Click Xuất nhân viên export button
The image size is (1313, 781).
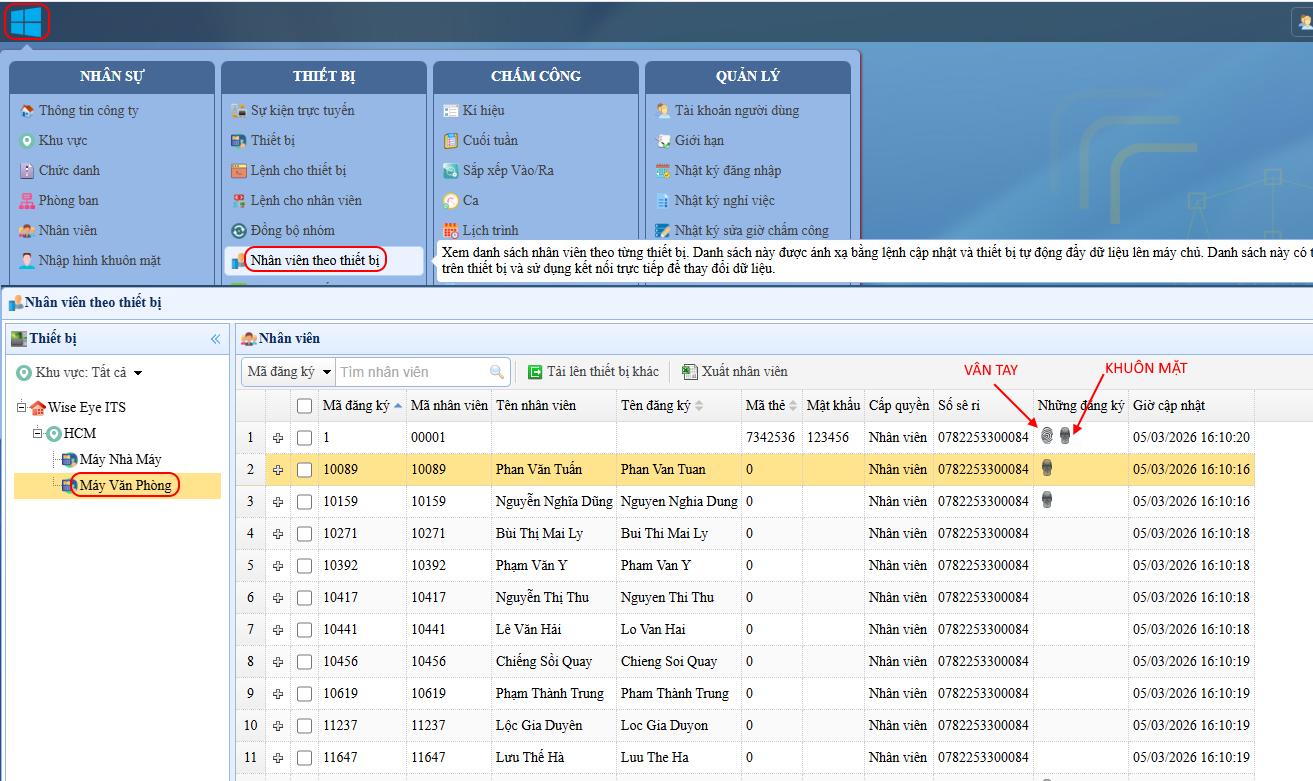pos(735,372)
